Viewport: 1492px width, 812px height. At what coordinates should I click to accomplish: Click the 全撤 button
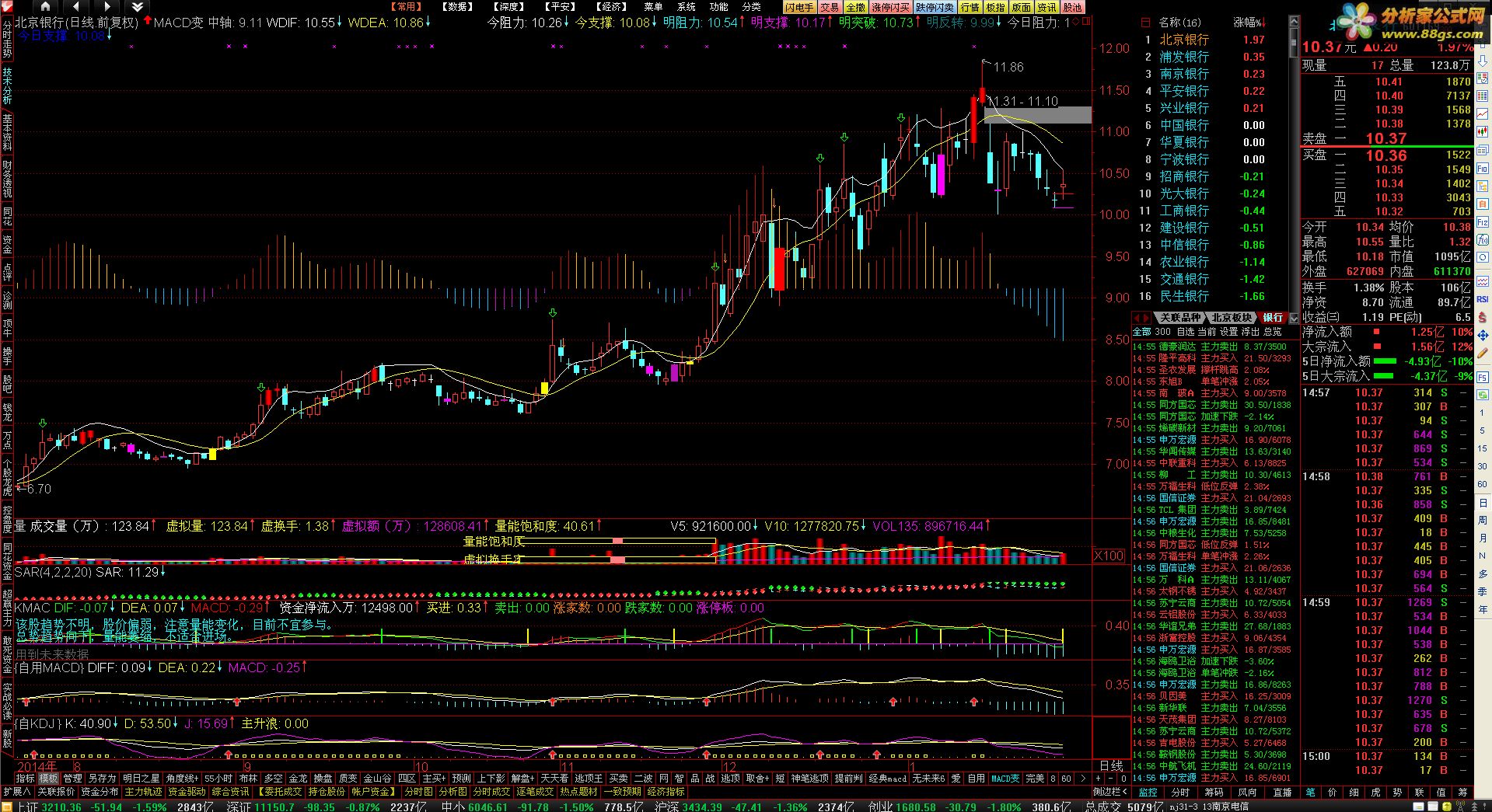tap(855, 7)
